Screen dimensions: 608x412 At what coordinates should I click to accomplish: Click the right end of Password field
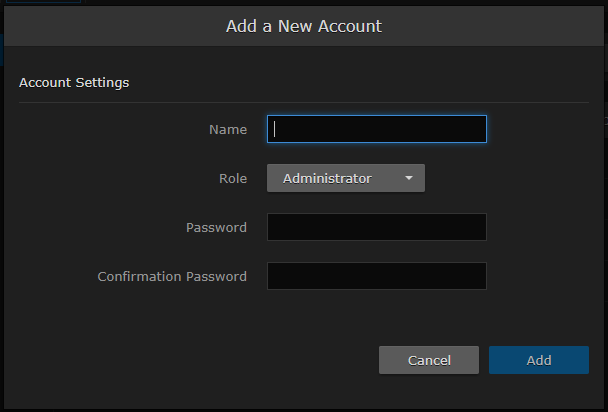[x=478, y=227]
